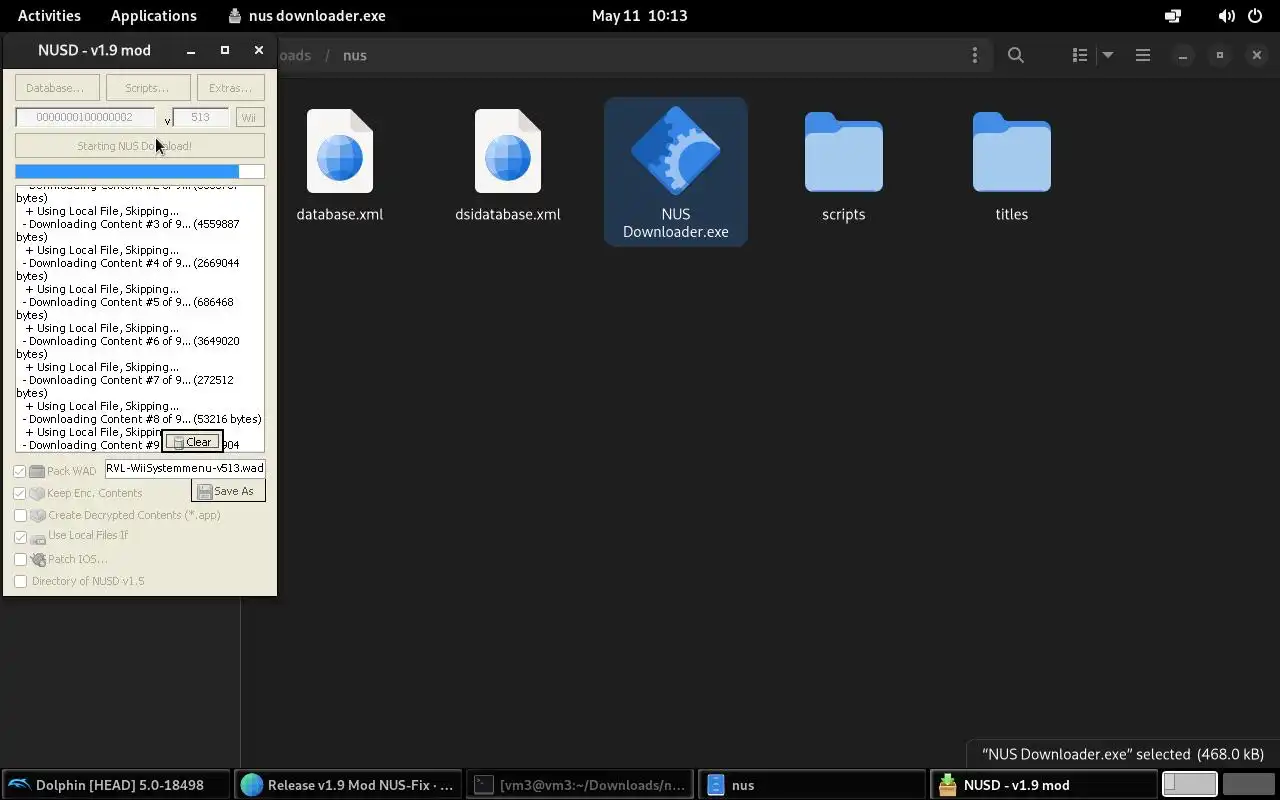Click the Wii console type button
Screen dimensions: 1280x800
pyautogui.click(x=250, y=117)
